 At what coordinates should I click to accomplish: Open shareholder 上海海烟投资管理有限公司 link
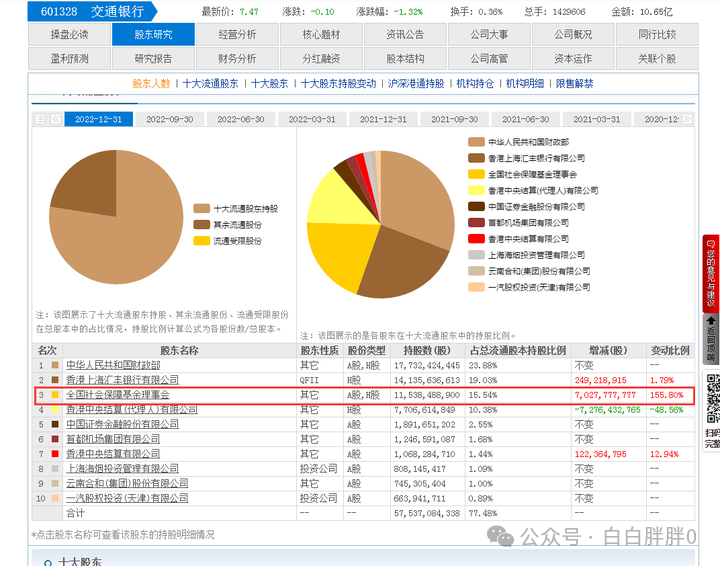pyautogui.click(x=123, y=469)
